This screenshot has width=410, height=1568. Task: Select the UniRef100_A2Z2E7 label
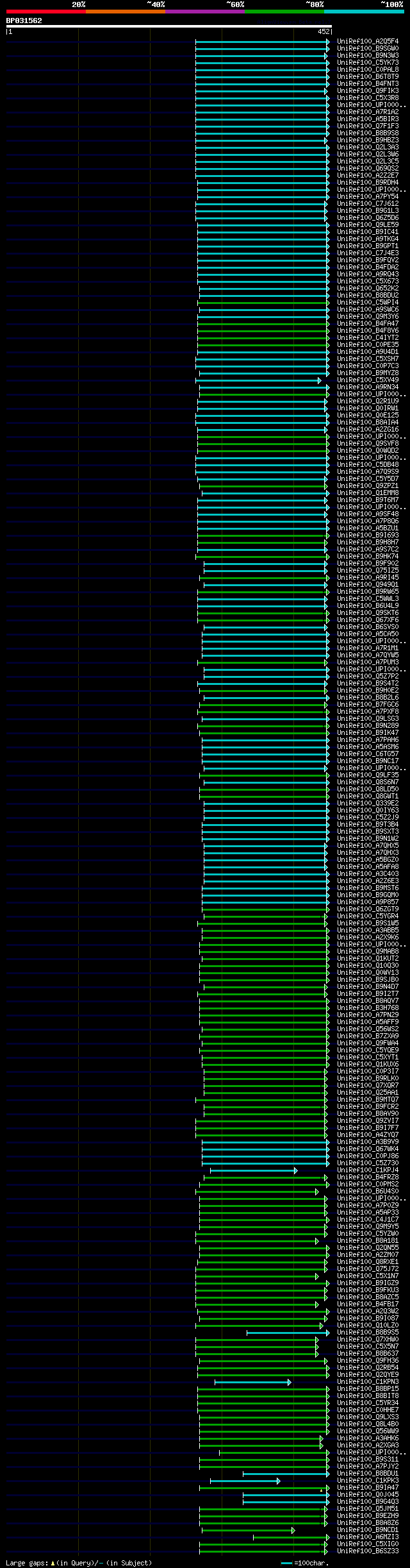point(368,176)
